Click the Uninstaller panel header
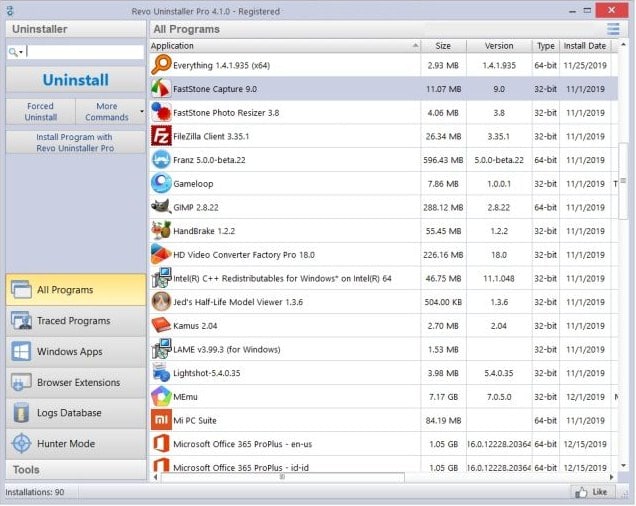This screenshot has width=636, height=506. (76, 29)
